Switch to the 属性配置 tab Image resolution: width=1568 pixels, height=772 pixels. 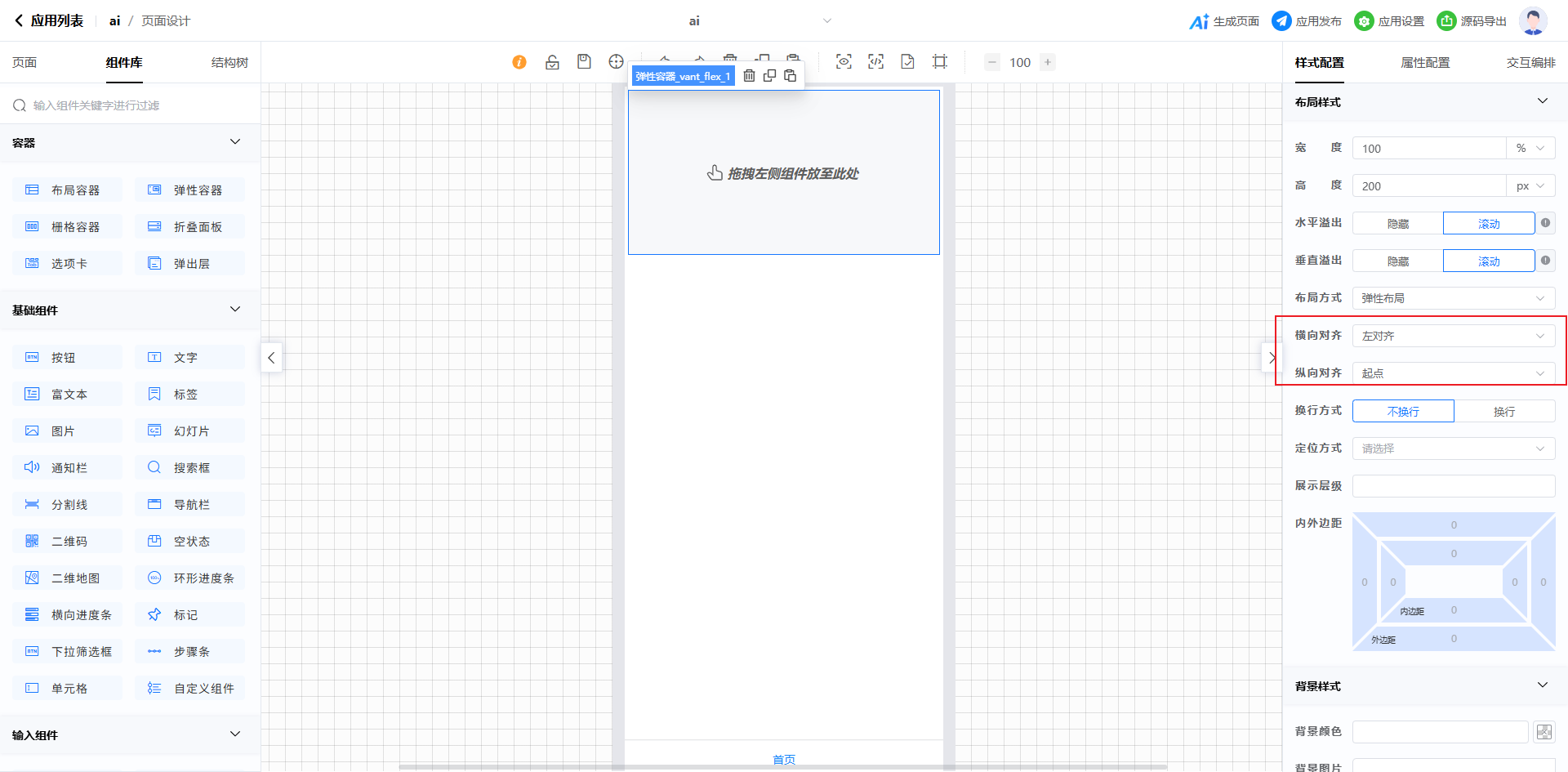1425,63
